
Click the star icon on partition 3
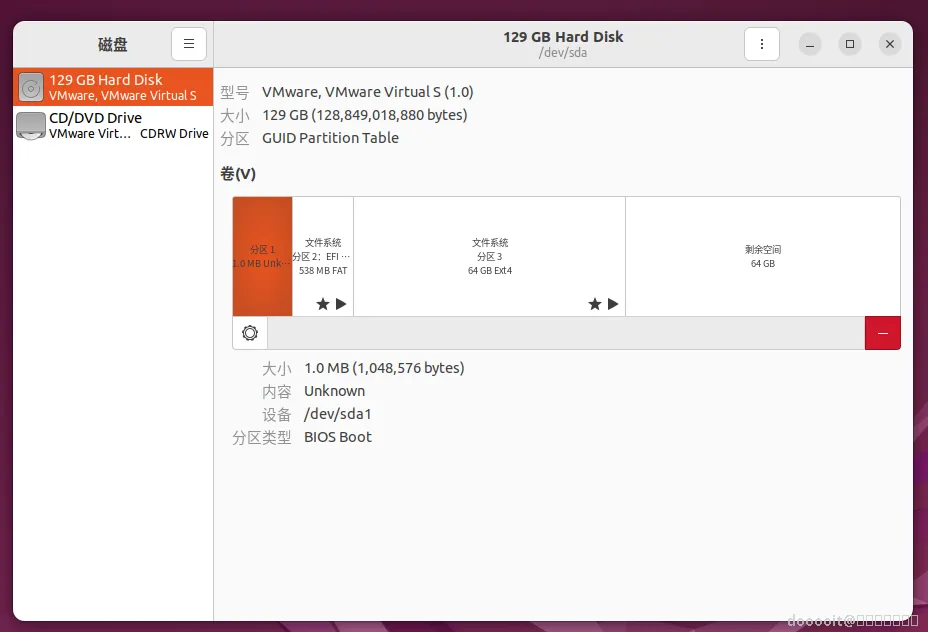coord(595,304)
